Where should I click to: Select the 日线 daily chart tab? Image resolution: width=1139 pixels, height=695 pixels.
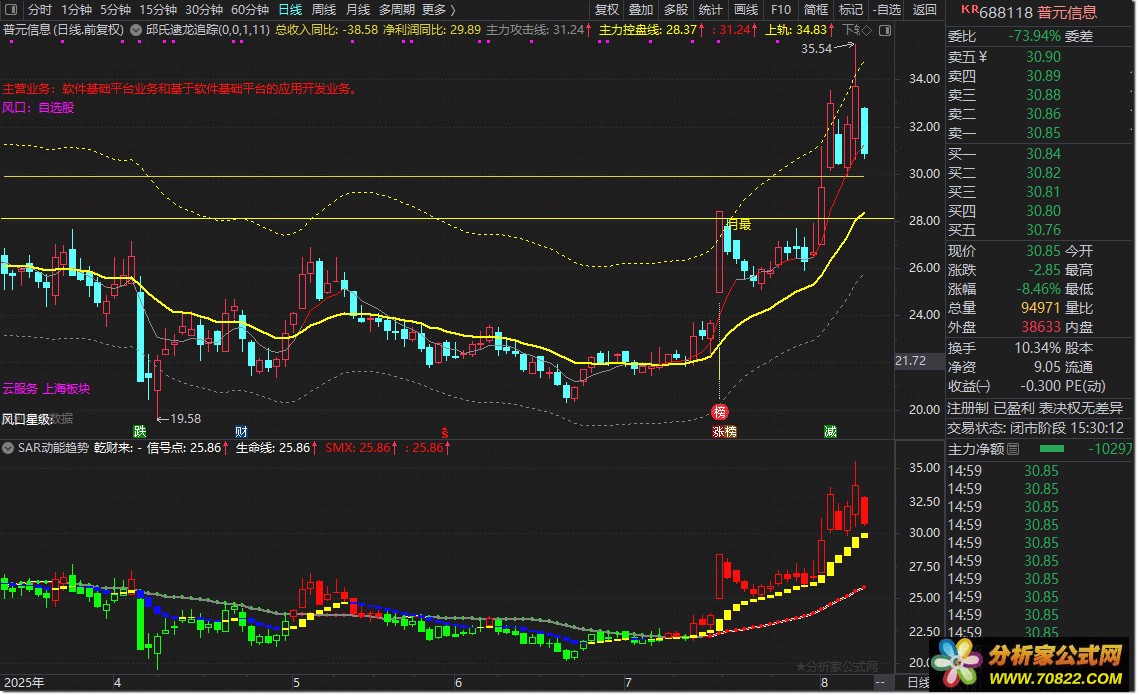[x=290, y=9]
